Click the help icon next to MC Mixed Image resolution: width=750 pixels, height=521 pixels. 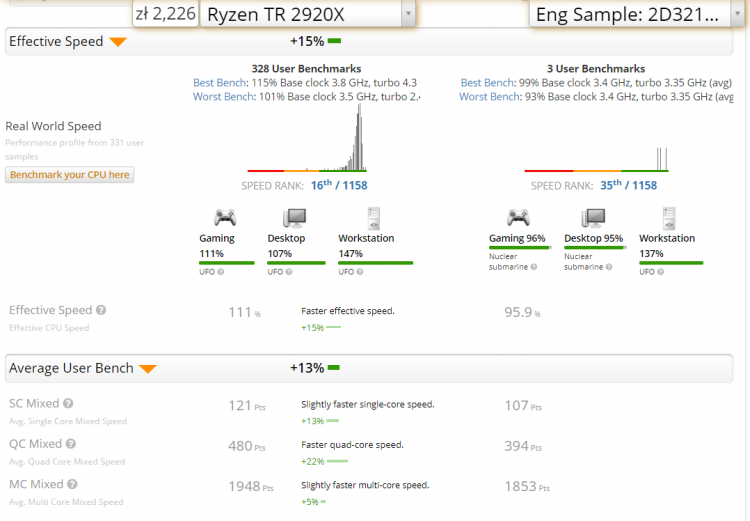(71, 485)
